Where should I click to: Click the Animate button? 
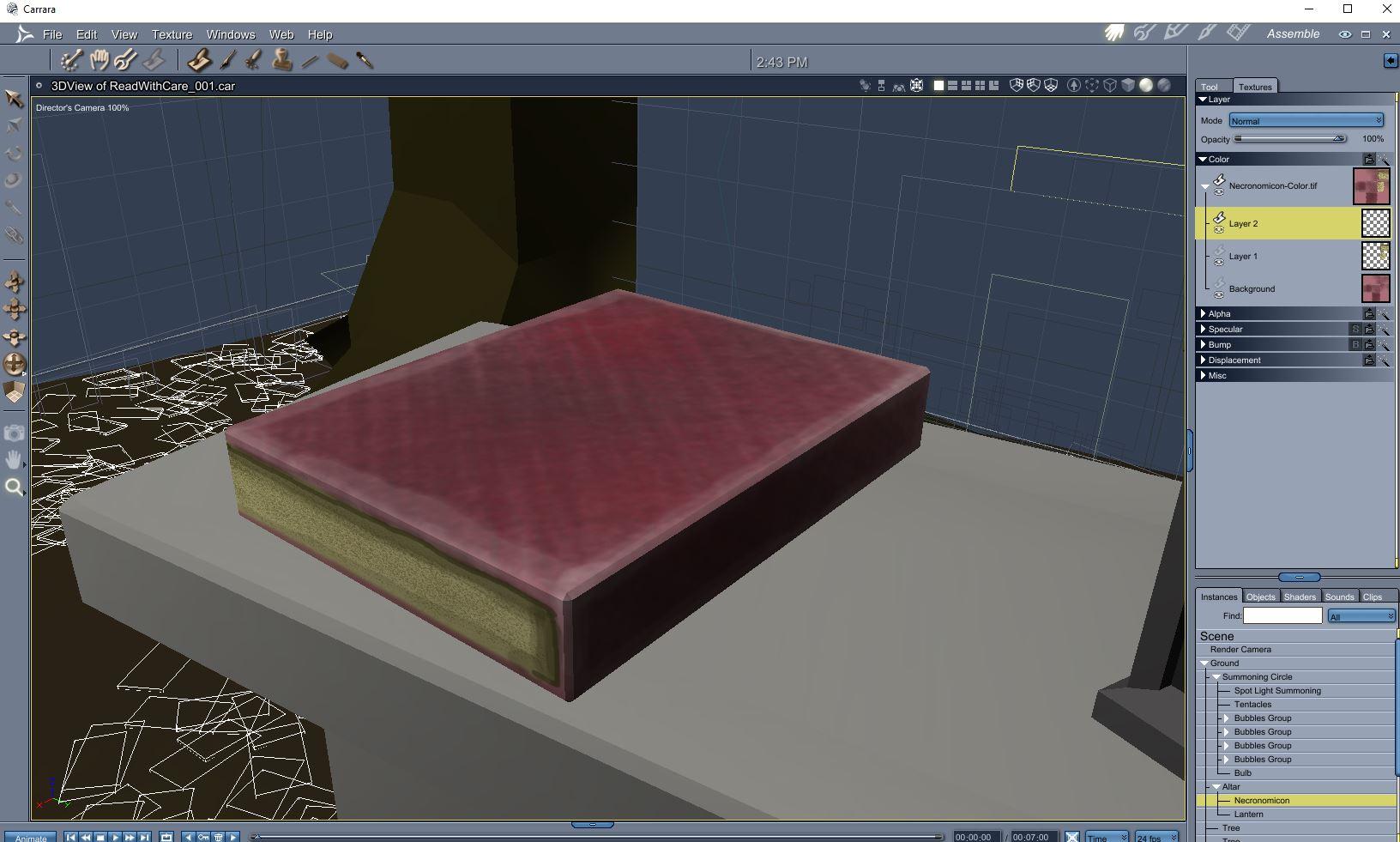31,837
